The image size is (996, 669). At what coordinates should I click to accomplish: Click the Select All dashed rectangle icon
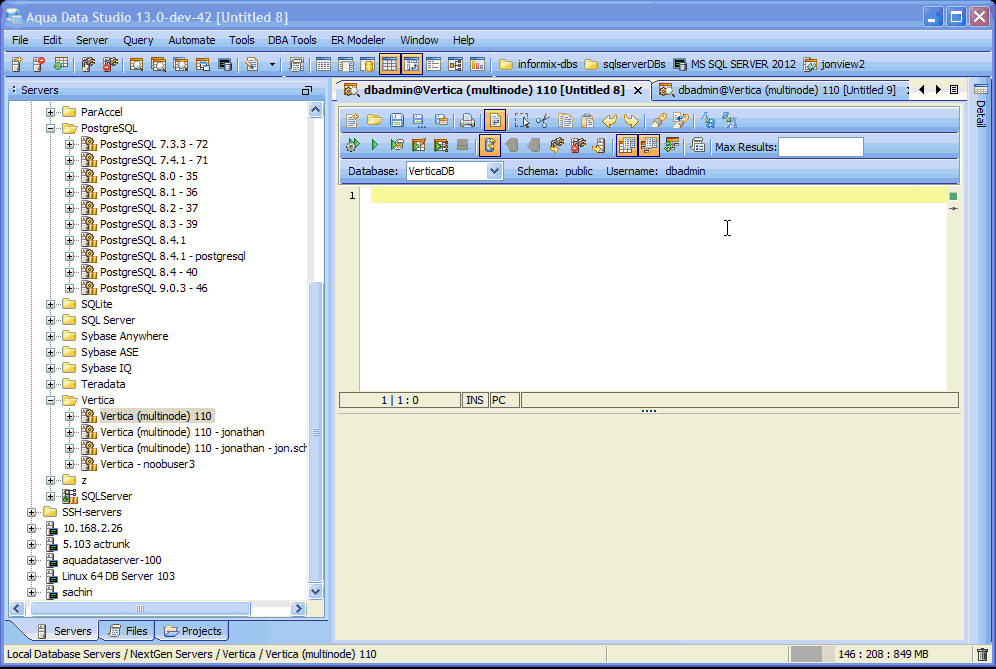tap(522, 120)
